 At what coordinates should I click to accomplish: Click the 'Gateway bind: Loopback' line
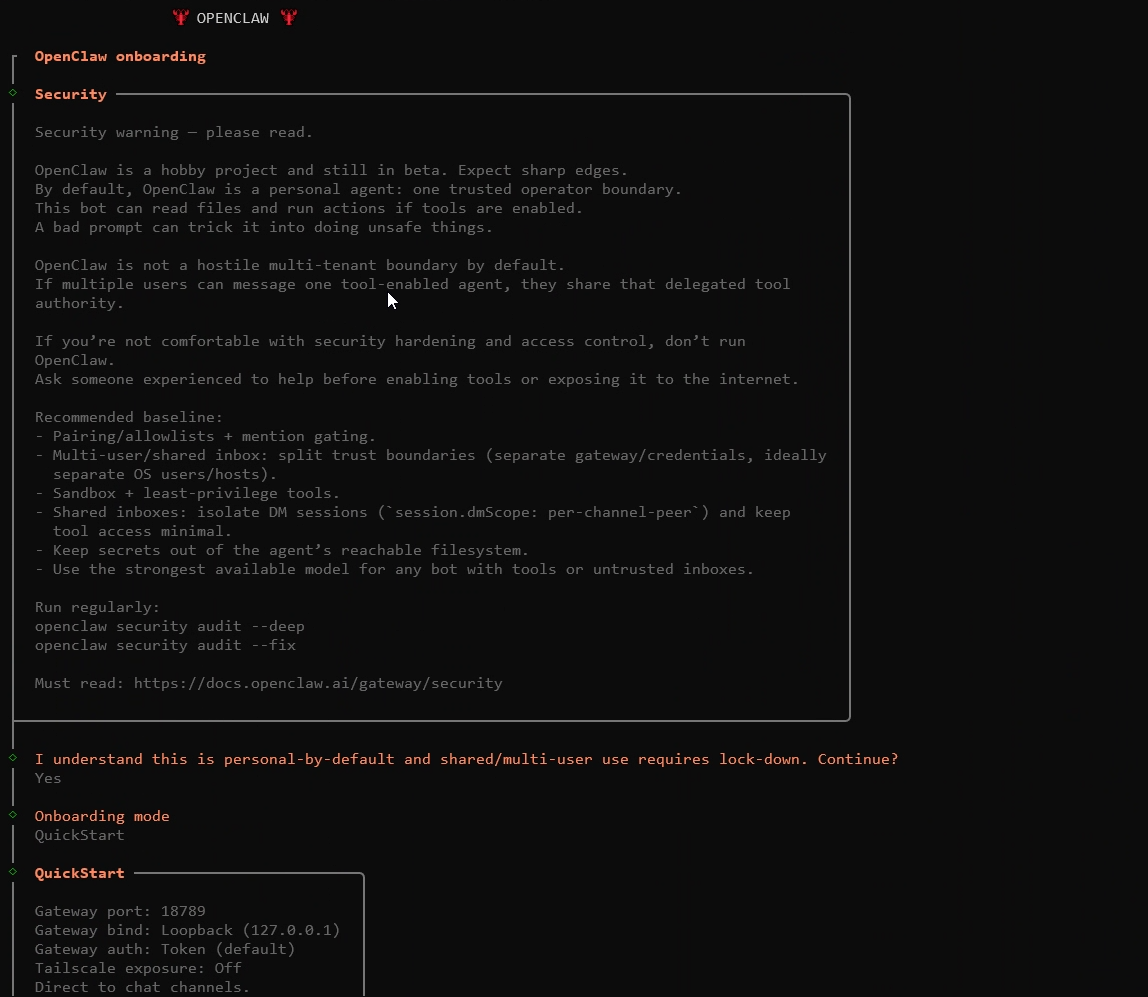tap(187, 930)
